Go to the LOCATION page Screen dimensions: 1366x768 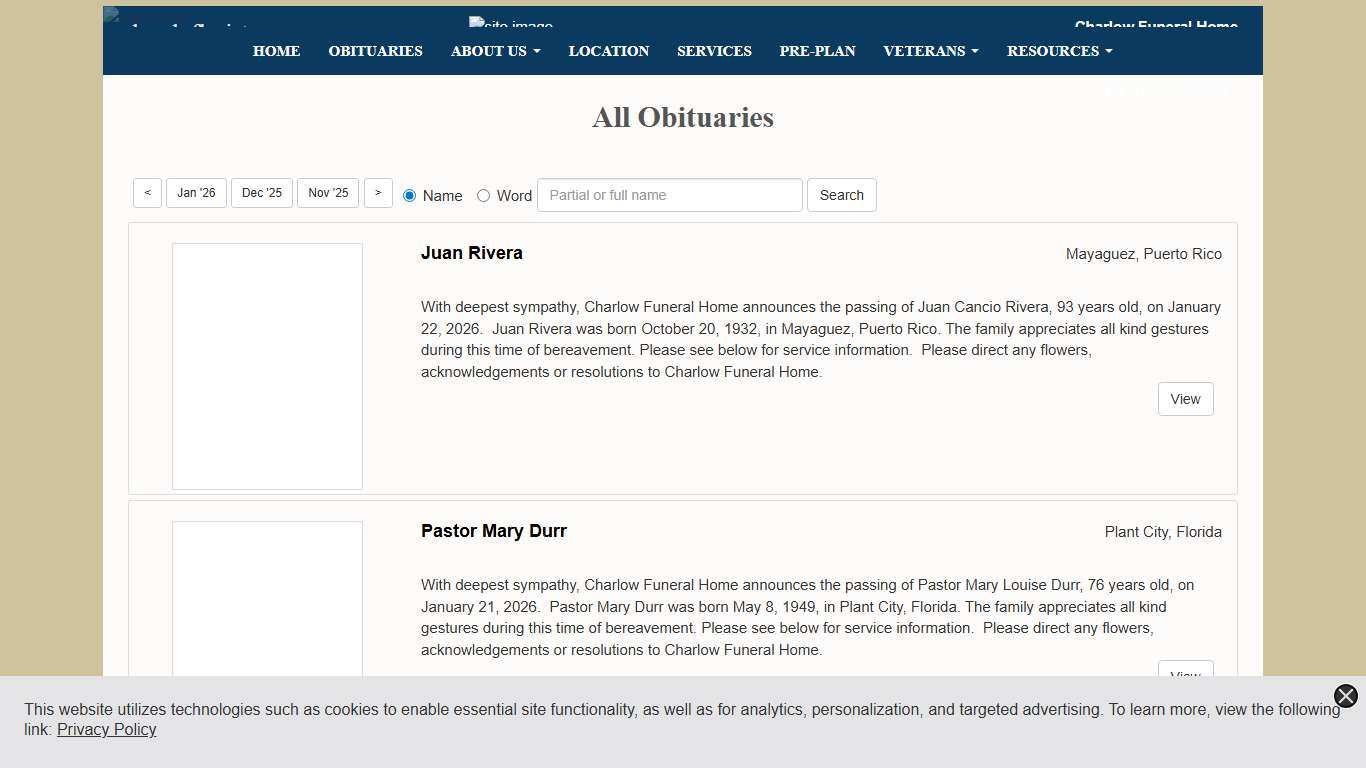(x=609, y=51)
